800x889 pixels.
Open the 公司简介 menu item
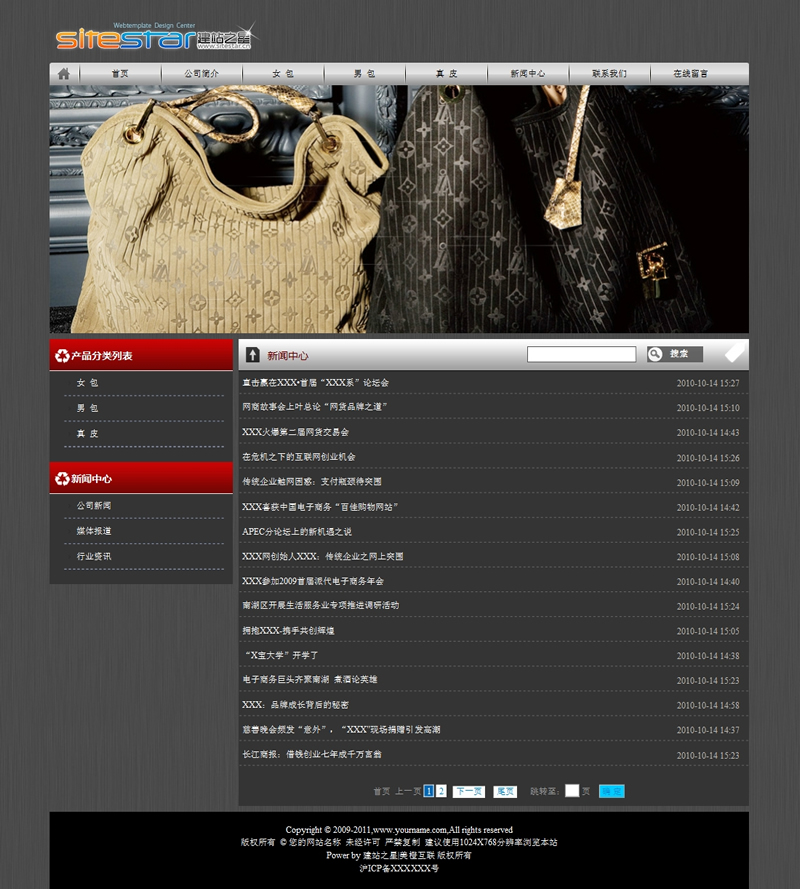[201, 74]
